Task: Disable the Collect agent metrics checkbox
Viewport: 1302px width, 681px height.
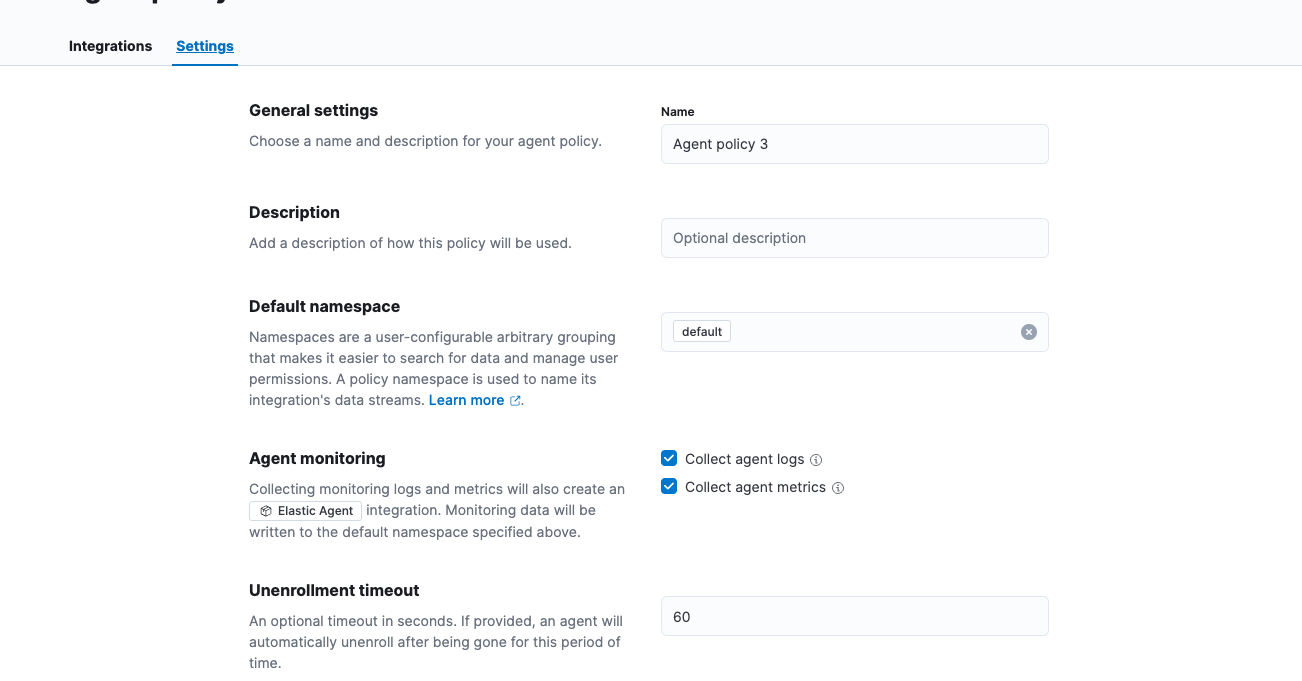Action: pos(668,486)
